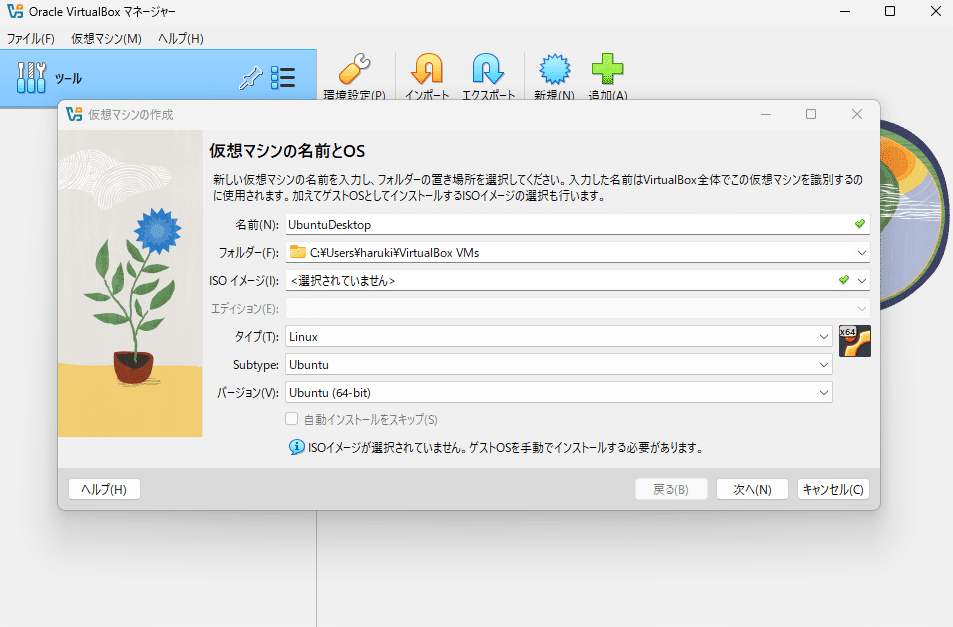Click the green checkmark in ISO image field

coord(844,280)
